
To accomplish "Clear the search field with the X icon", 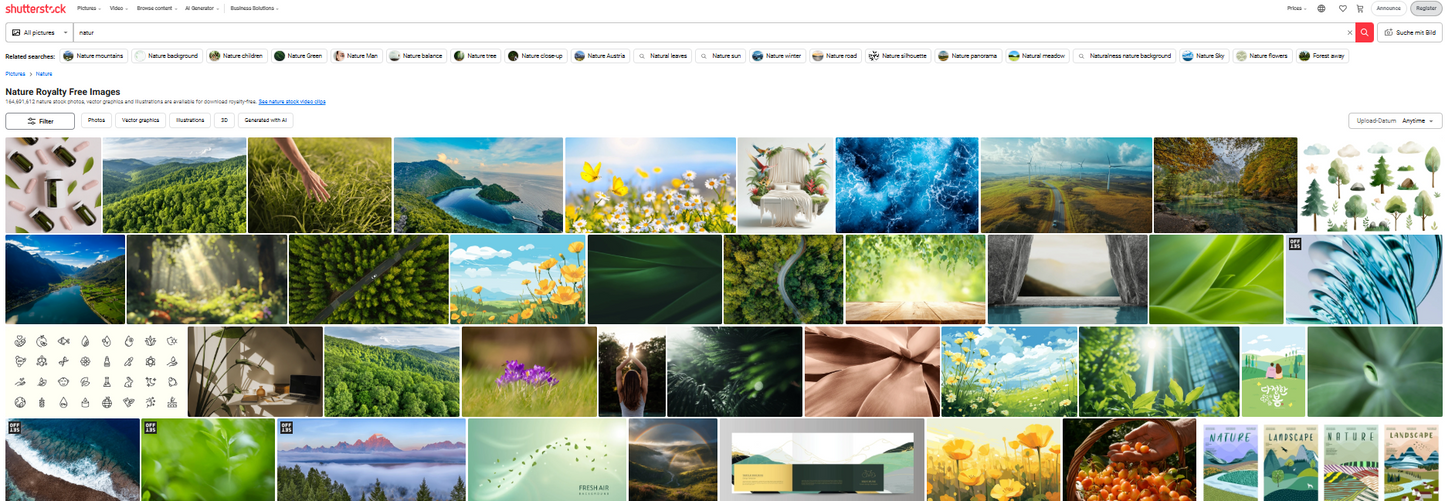I will (1349, 32).
